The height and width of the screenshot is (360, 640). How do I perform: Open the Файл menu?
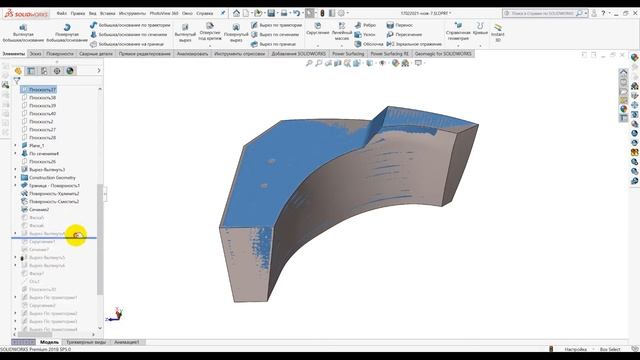(62, 13)
